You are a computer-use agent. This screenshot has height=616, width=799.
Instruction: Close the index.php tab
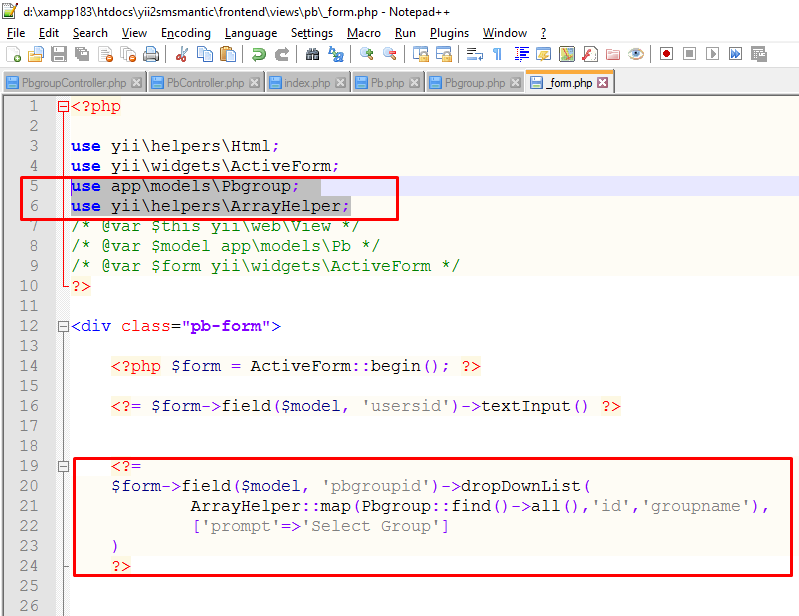(340, 83)
